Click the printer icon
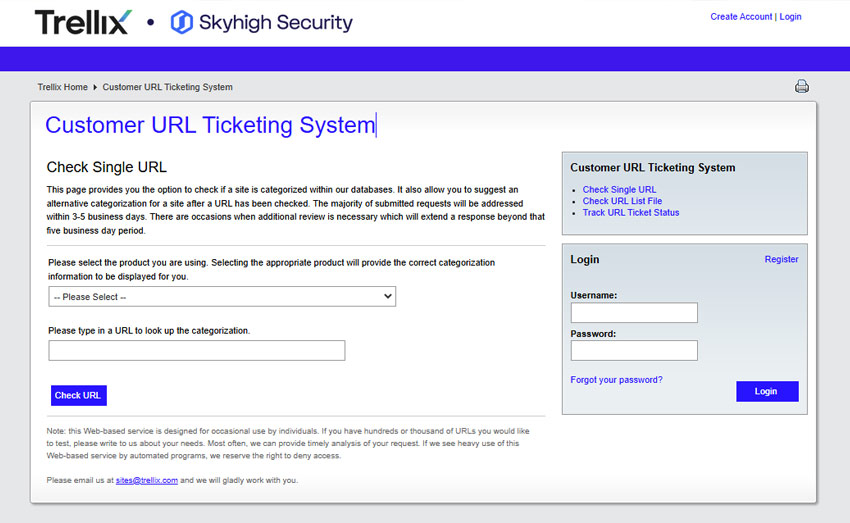 pos(802,86)
